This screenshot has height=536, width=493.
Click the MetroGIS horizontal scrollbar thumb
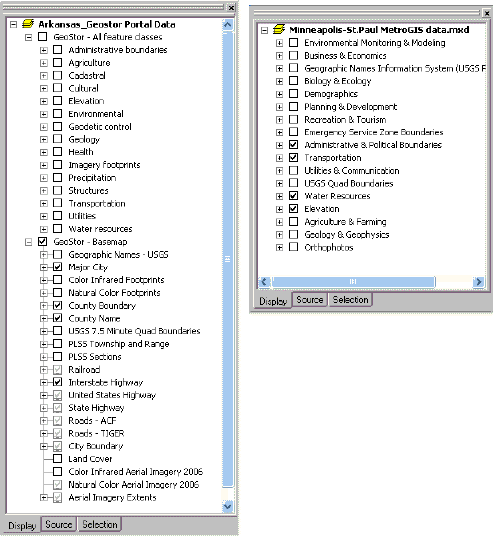click(x=353, y=282)
